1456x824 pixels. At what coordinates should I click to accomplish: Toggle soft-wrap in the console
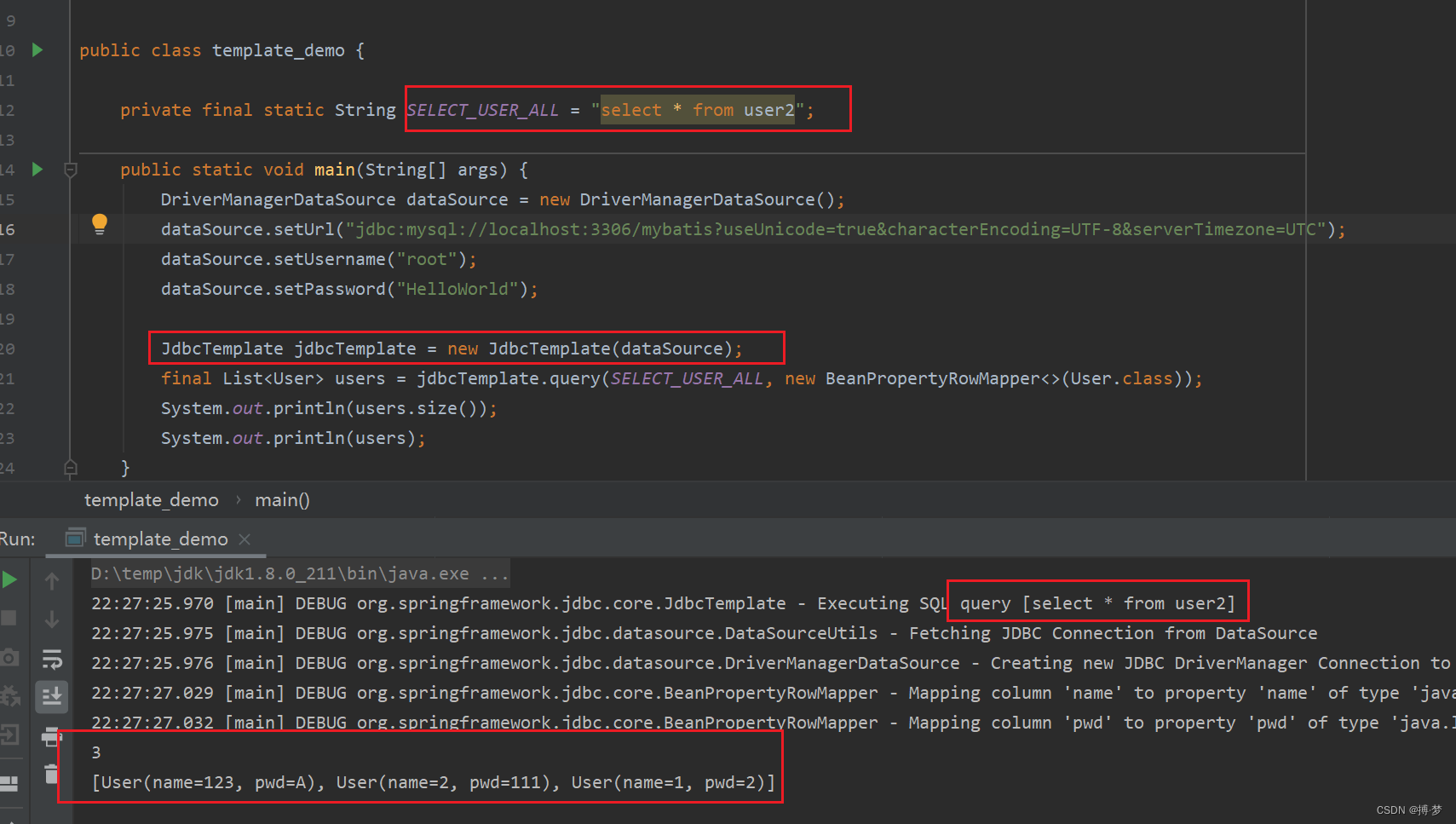pyautogui.click(x=52, y=659)
